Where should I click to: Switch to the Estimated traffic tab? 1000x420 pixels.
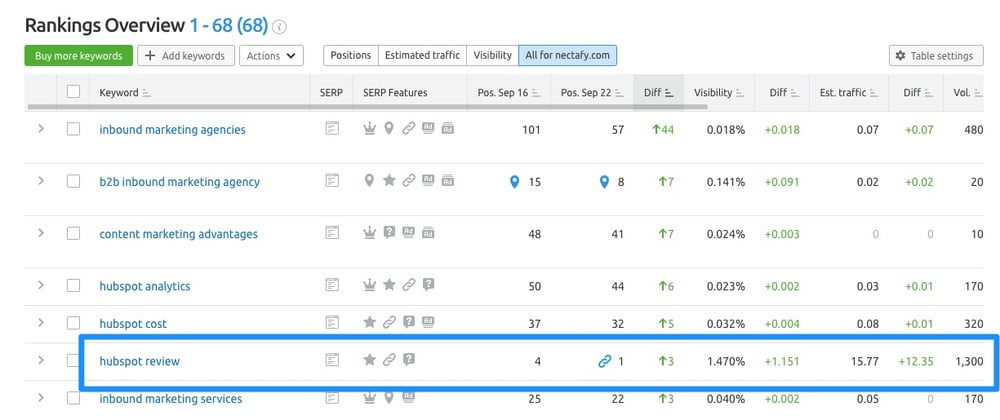pos(422,55)
